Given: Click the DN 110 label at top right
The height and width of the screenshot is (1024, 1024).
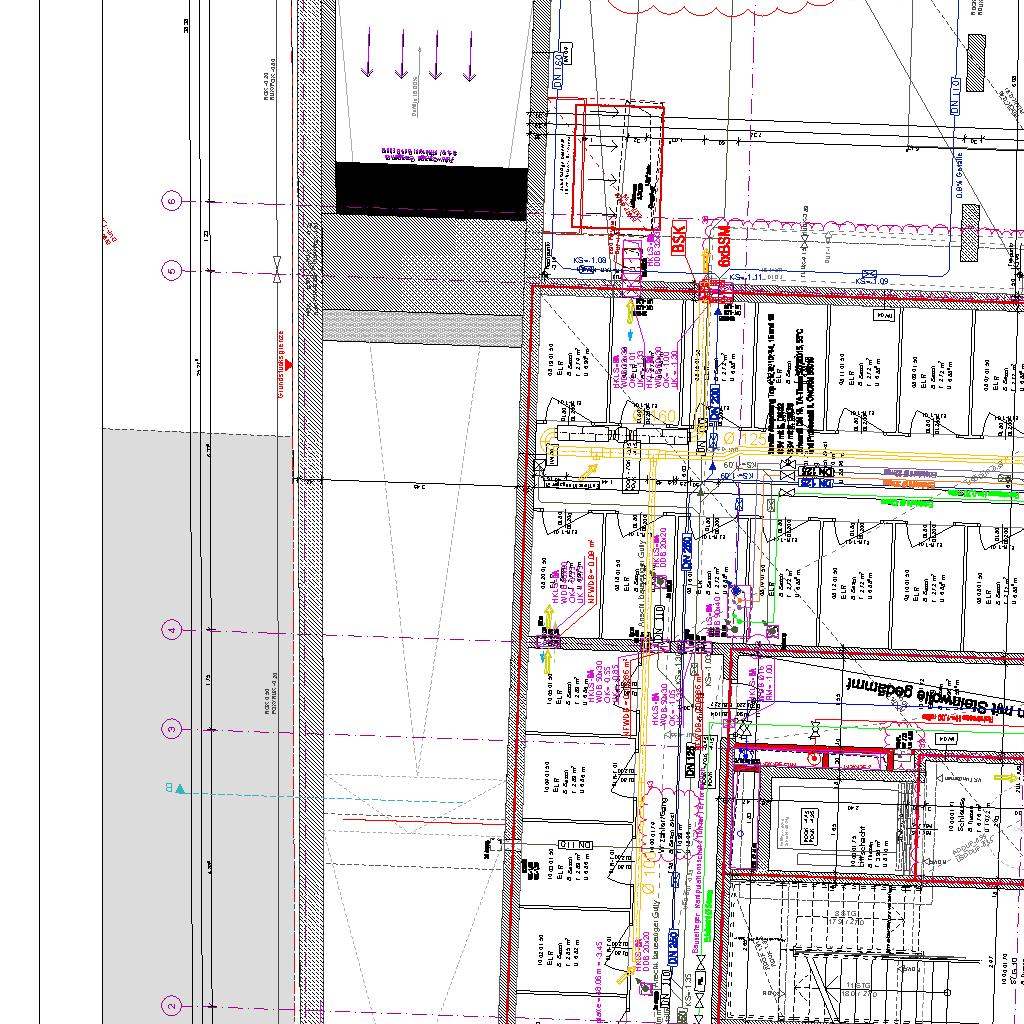Looking at the screenshot, I should (954, 96).
